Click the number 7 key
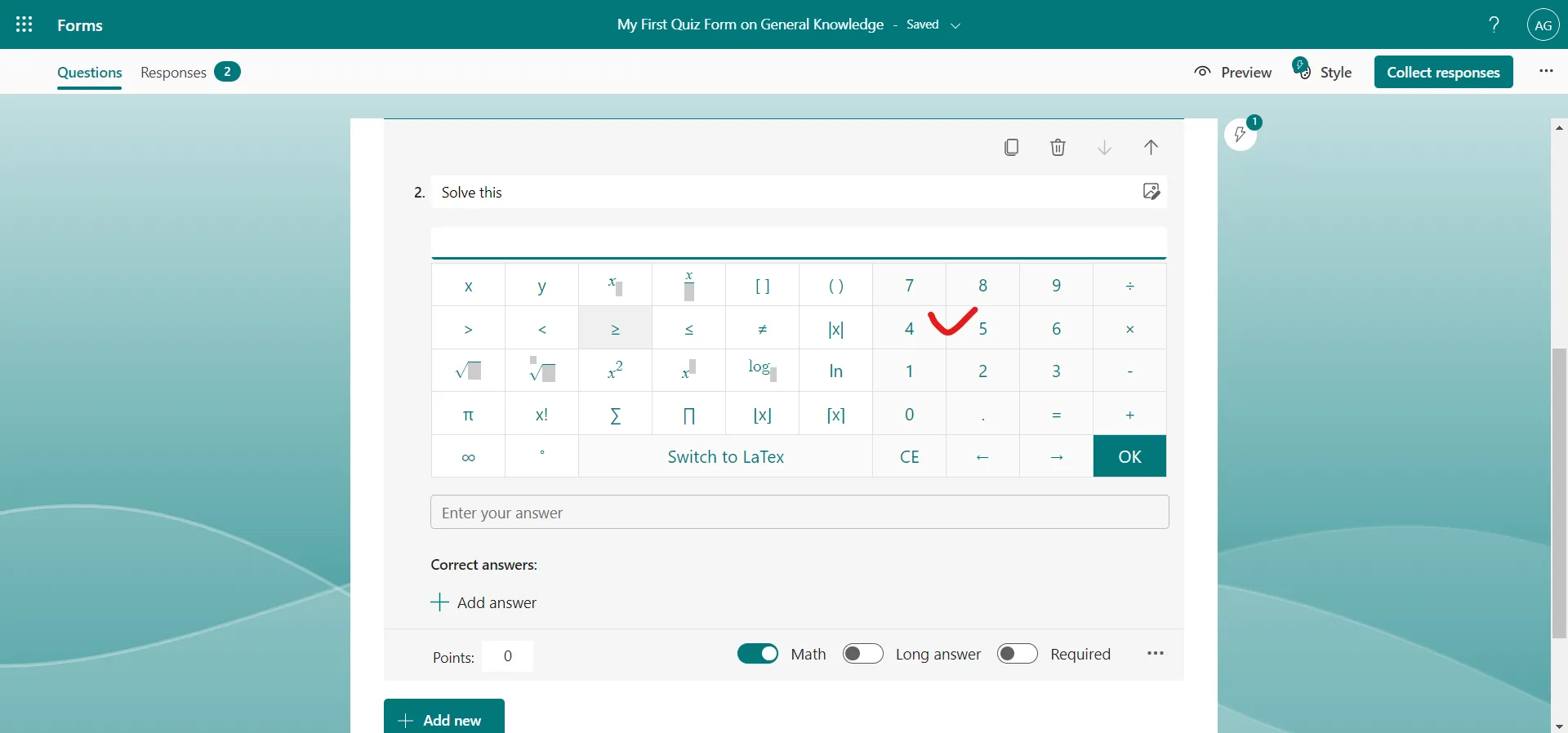The height and width of the screenshot is (733, 1568). (909, 285)
